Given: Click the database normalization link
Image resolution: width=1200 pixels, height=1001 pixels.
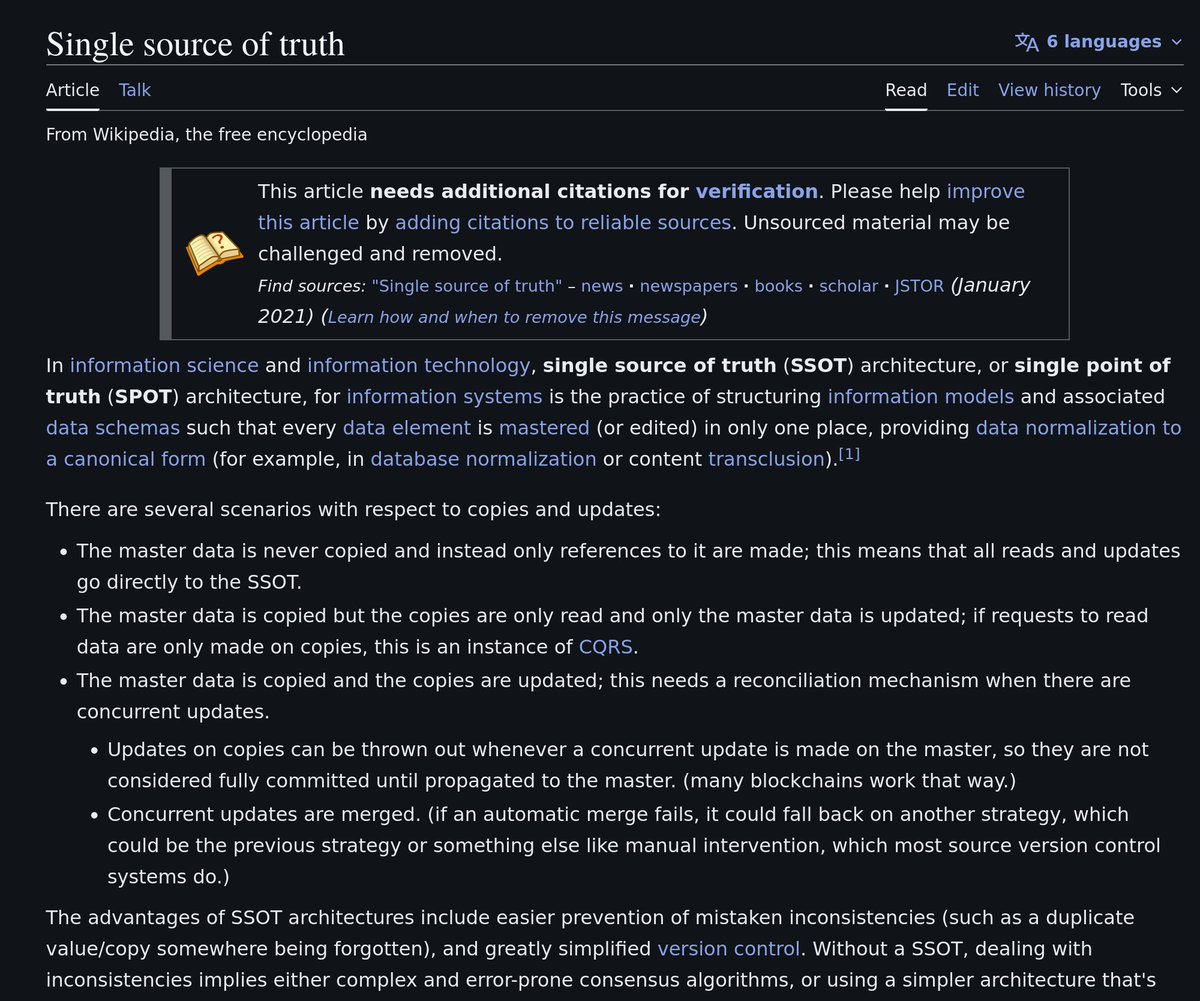Looking at the screenshot, I should (x=483, y=459).
